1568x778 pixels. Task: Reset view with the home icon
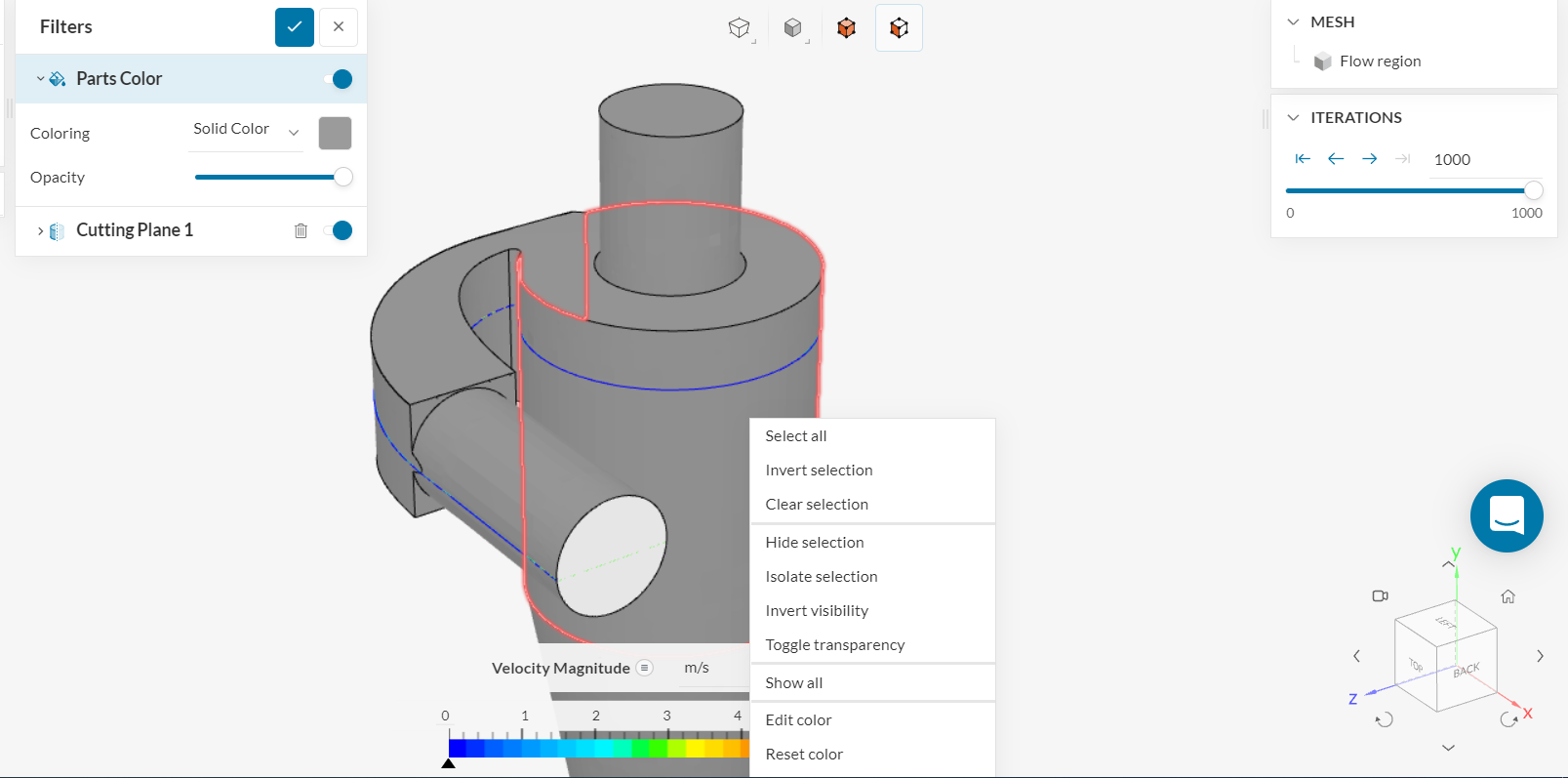tap(1508, 596)
